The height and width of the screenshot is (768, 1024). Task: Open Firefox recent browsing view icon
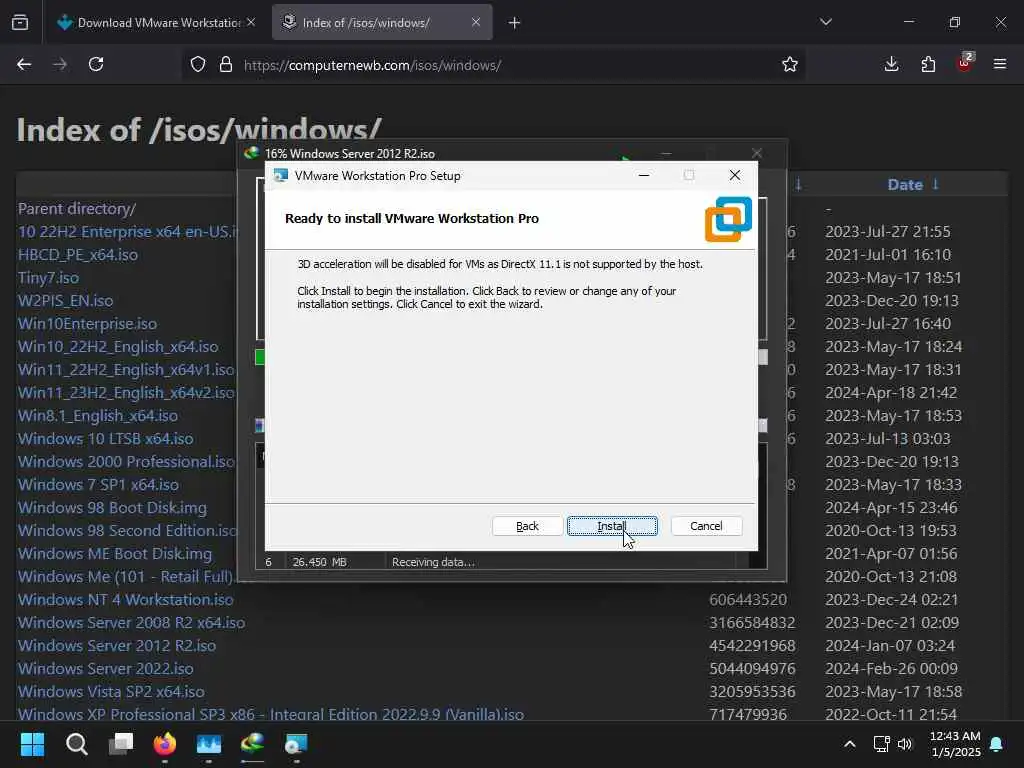point(20,23)
